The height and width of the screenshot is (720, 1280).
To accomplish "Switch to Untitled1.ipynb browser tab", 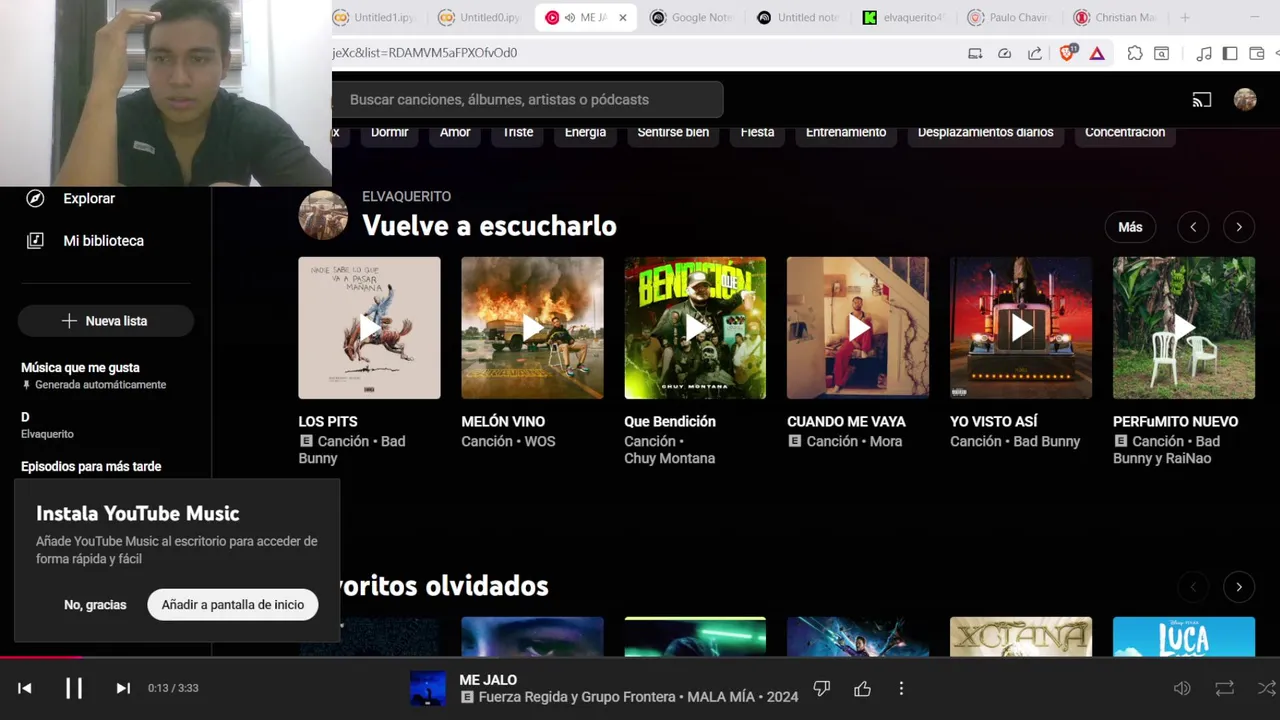I will click(373, 17).
